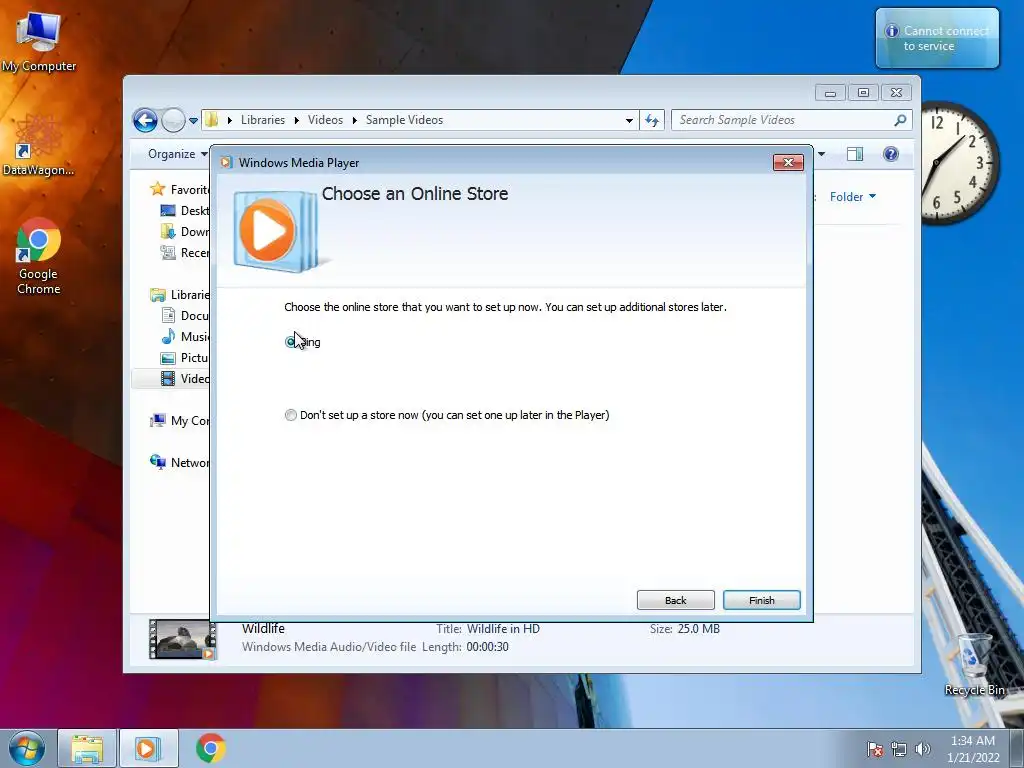This screenshot has height=768, width=1024.
Task: Open My Computer desktop icon
Action: pyautogui.click(x=39, y=42)
